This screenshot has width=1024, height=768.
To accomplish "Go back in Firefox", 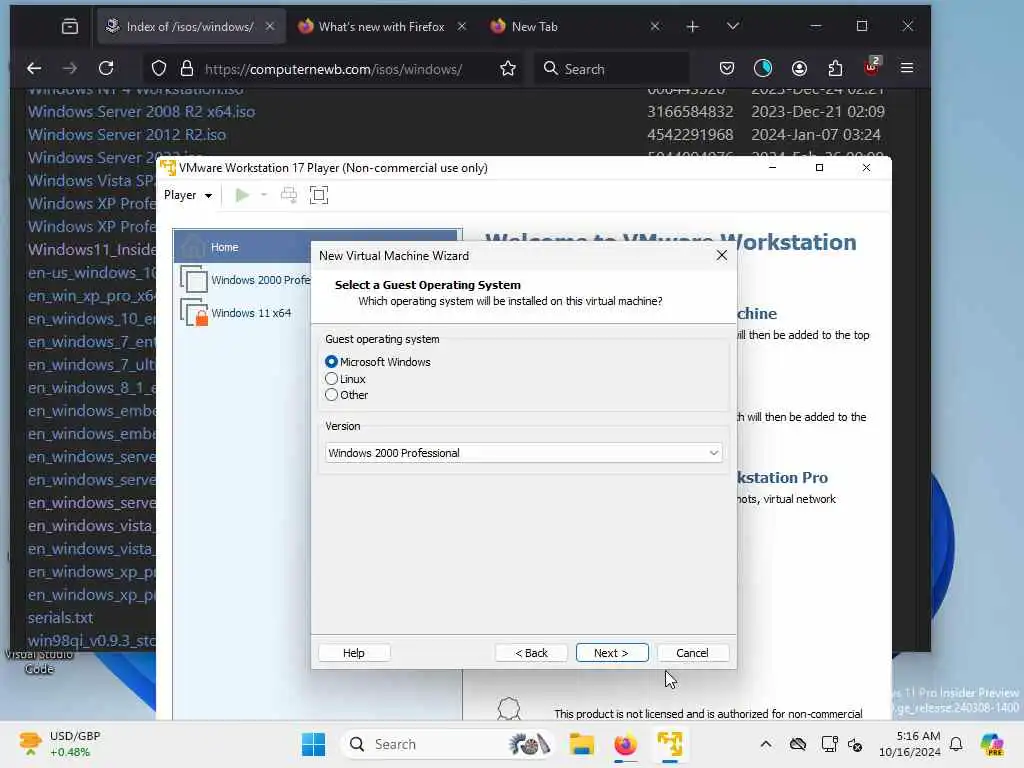I will click(34, 69).
